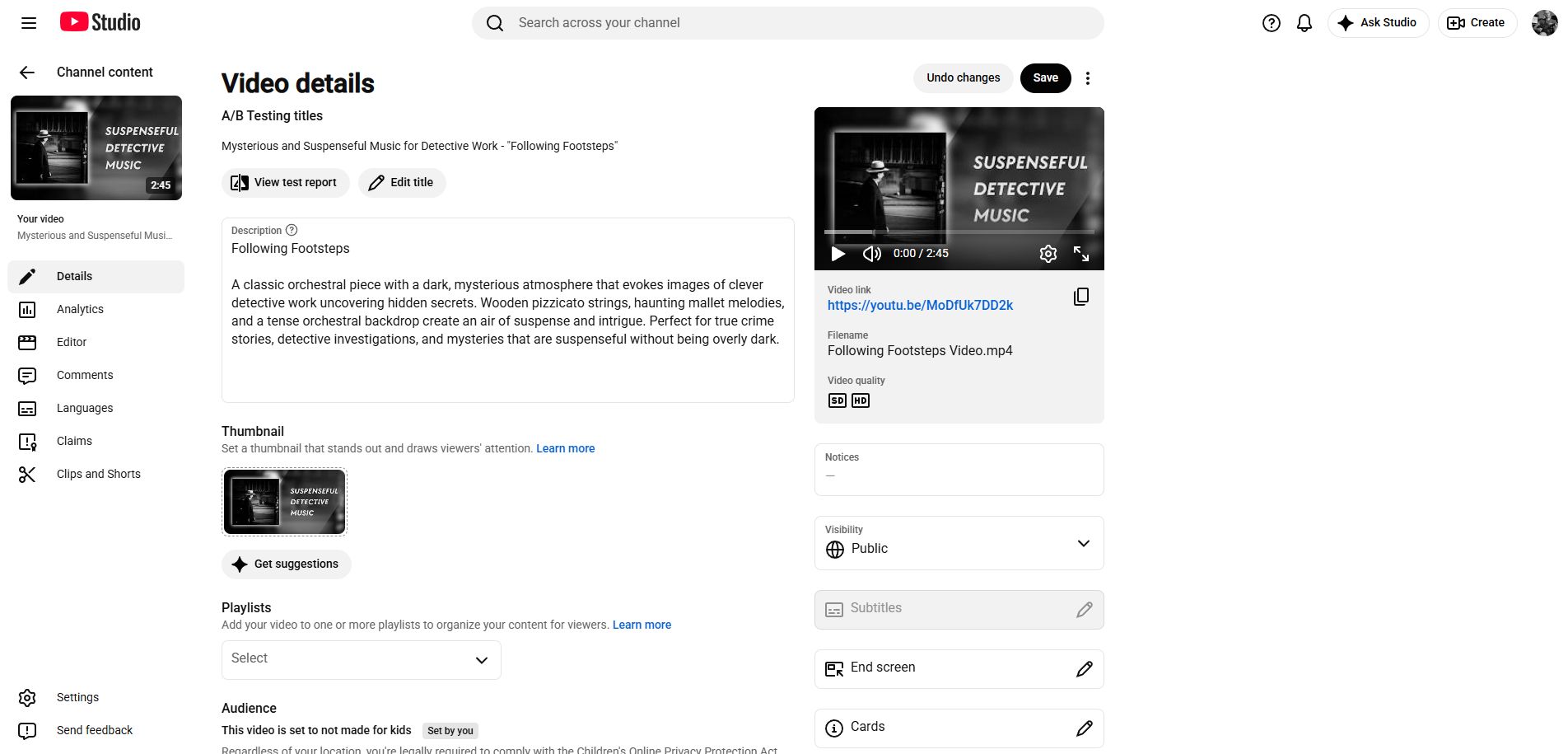Click the Following Footsteps Video.mp4 filename
This screenshot has width=1568, height=754.
tap(920, 351)
